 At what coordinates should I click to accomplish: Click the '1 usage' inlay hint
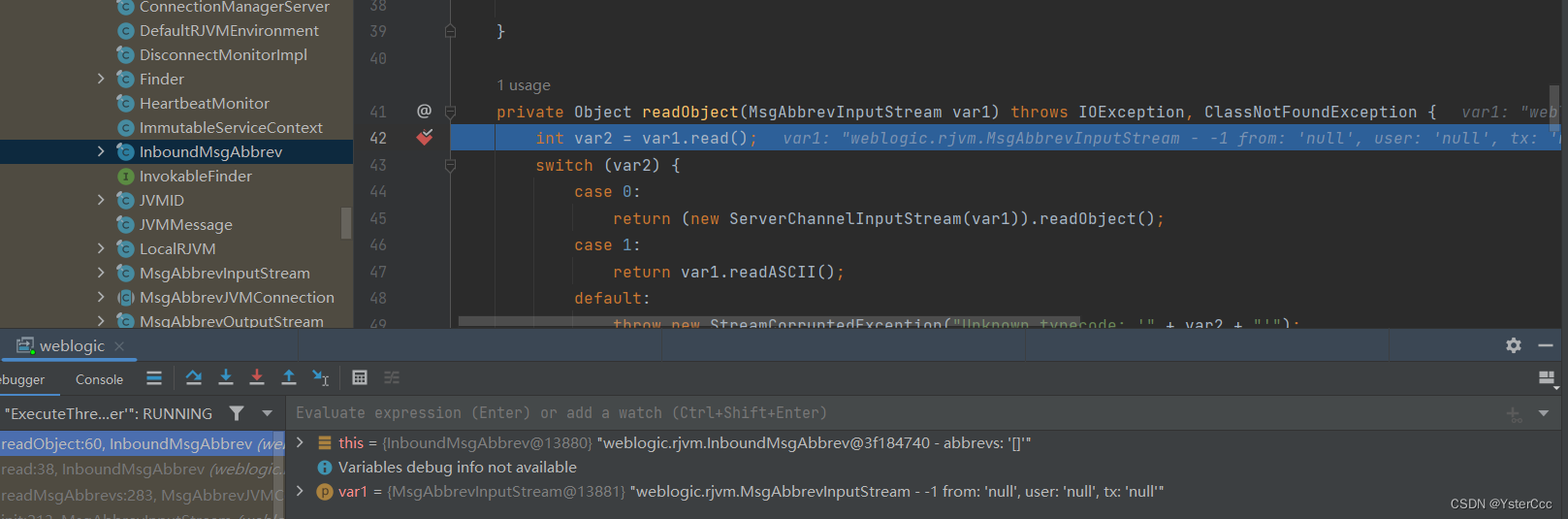tap(524, 85)
